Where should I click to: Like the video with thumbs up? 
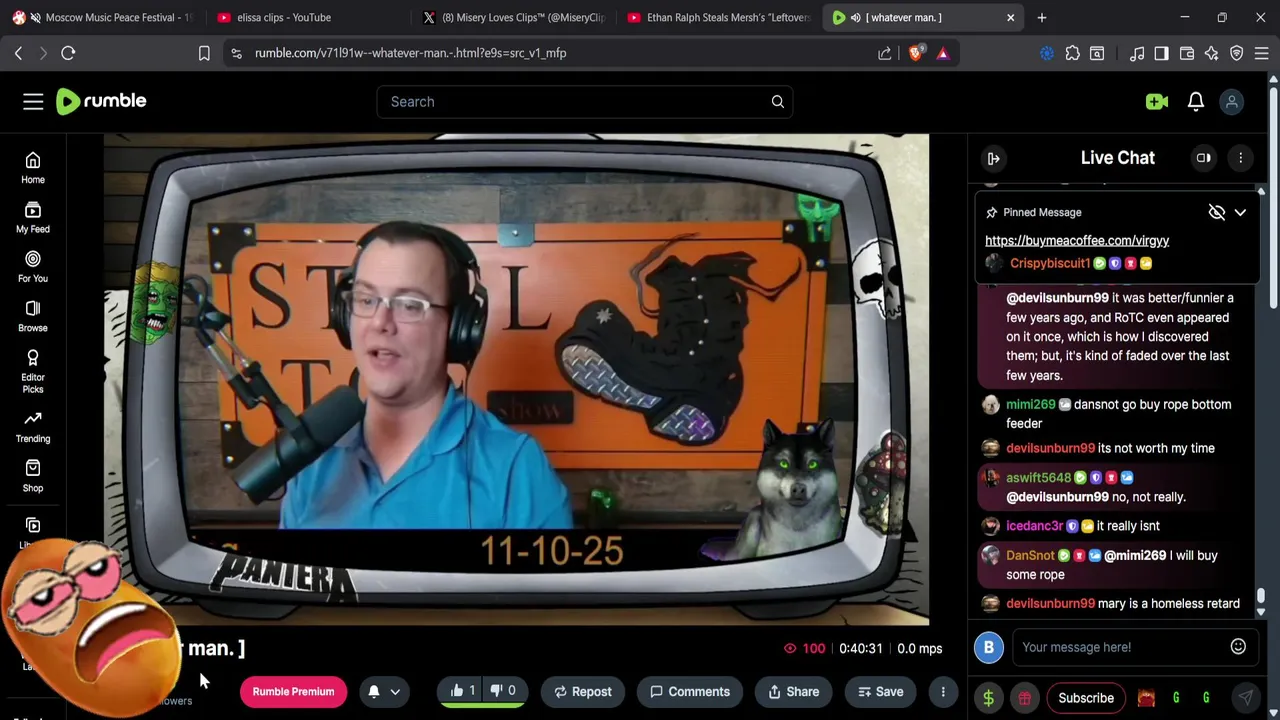[x=462, y=691]
